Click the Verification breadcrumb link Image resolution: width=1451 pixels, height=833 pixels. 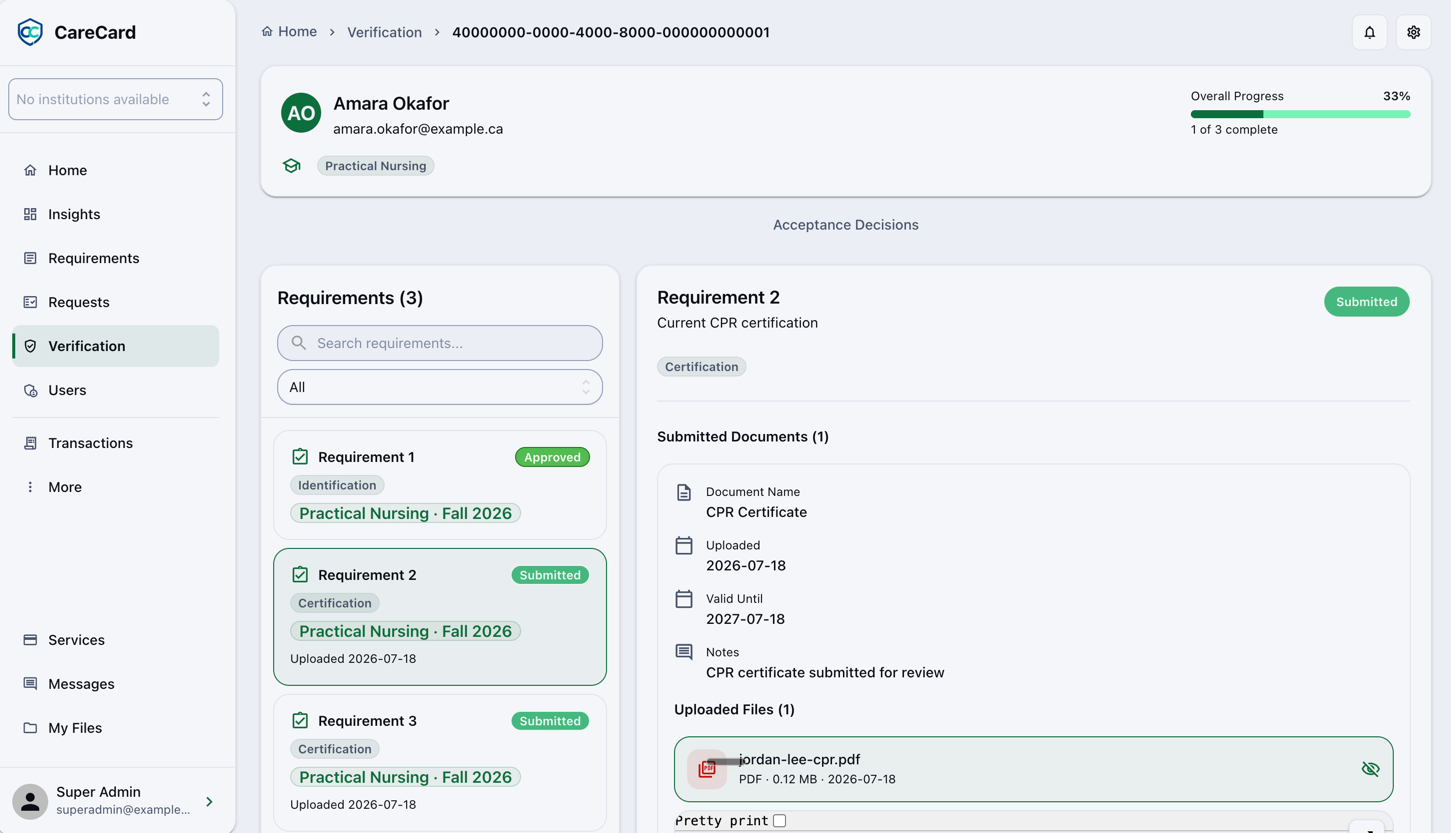pyautogui.click(x=384, y=32)
